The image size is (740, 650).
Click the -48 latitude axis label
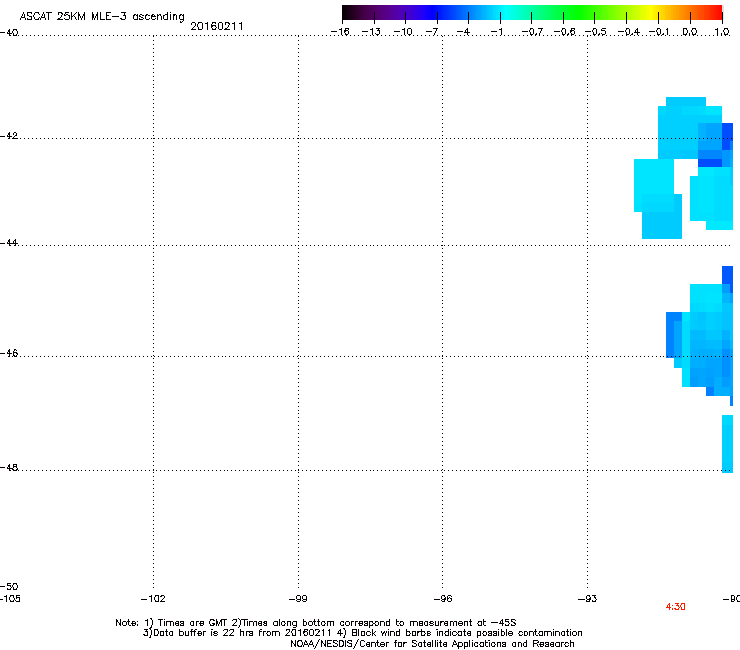pyautogui.click(x=9, y=467)
